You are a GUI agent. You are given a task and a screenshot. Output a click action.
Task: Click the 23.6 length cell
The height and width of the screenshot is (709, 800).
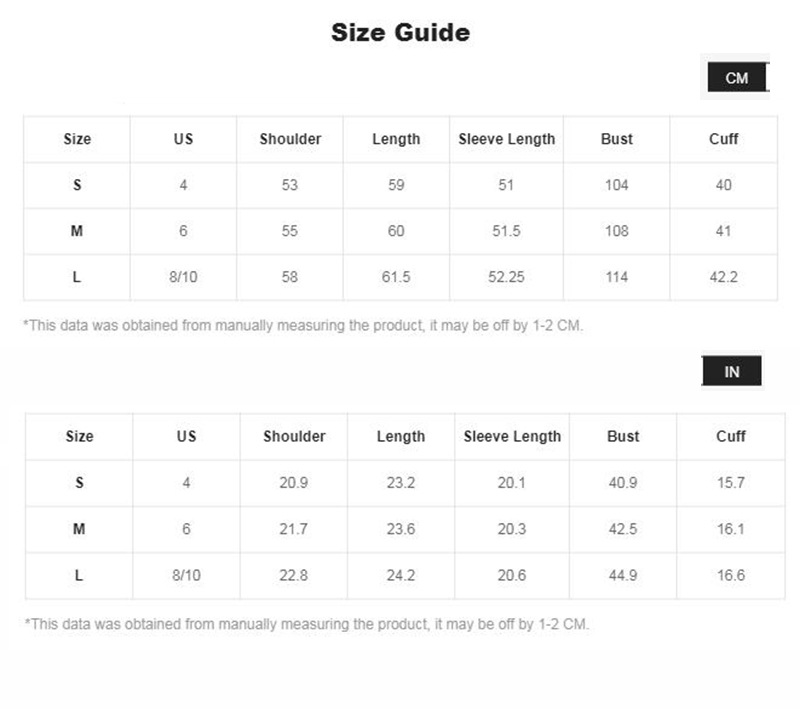[x=401, y=529]
